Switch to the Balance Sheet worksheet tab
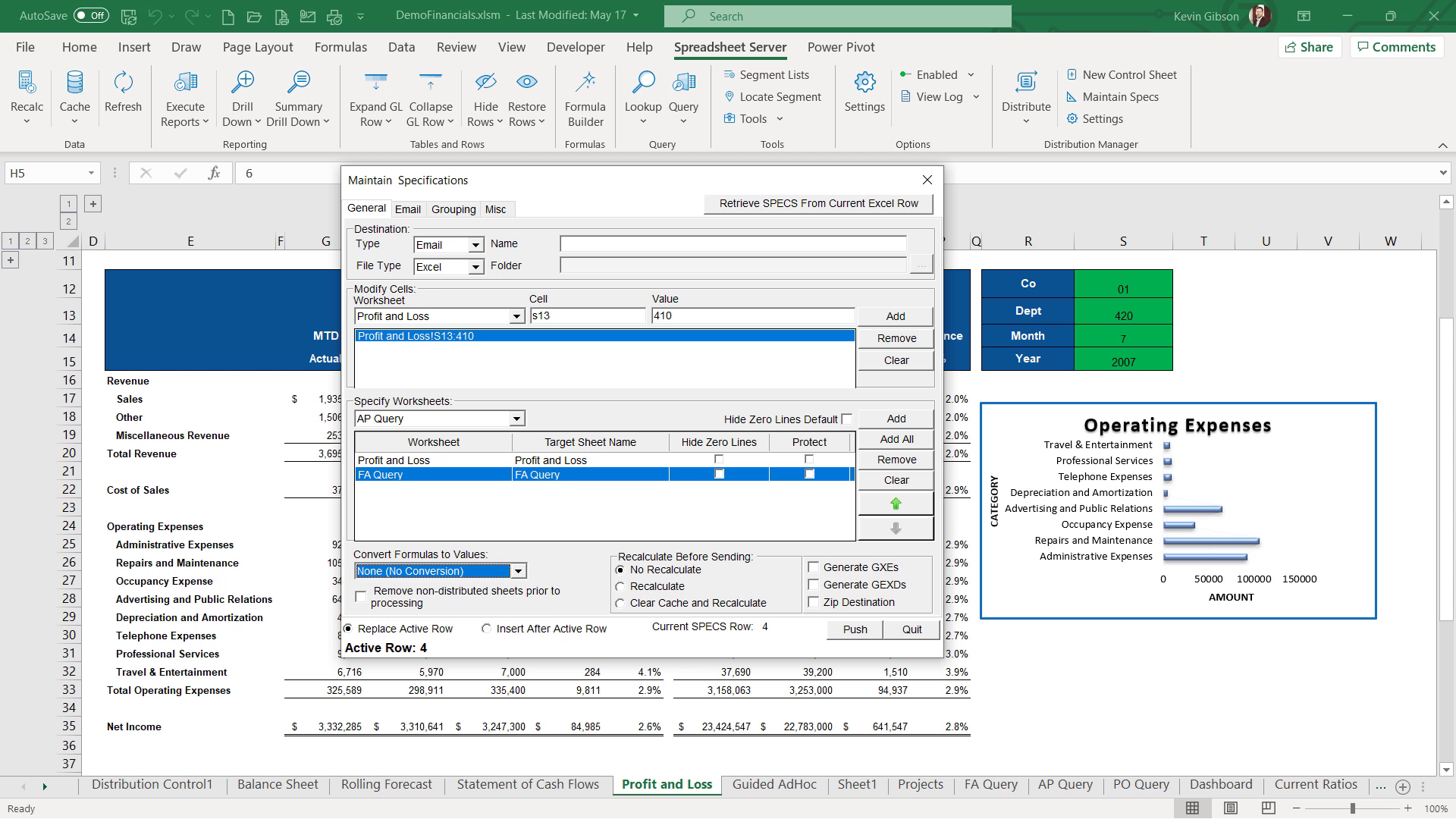Viewport: 1456px width, 819px height. pyautogui.click(x=278, y=785)
